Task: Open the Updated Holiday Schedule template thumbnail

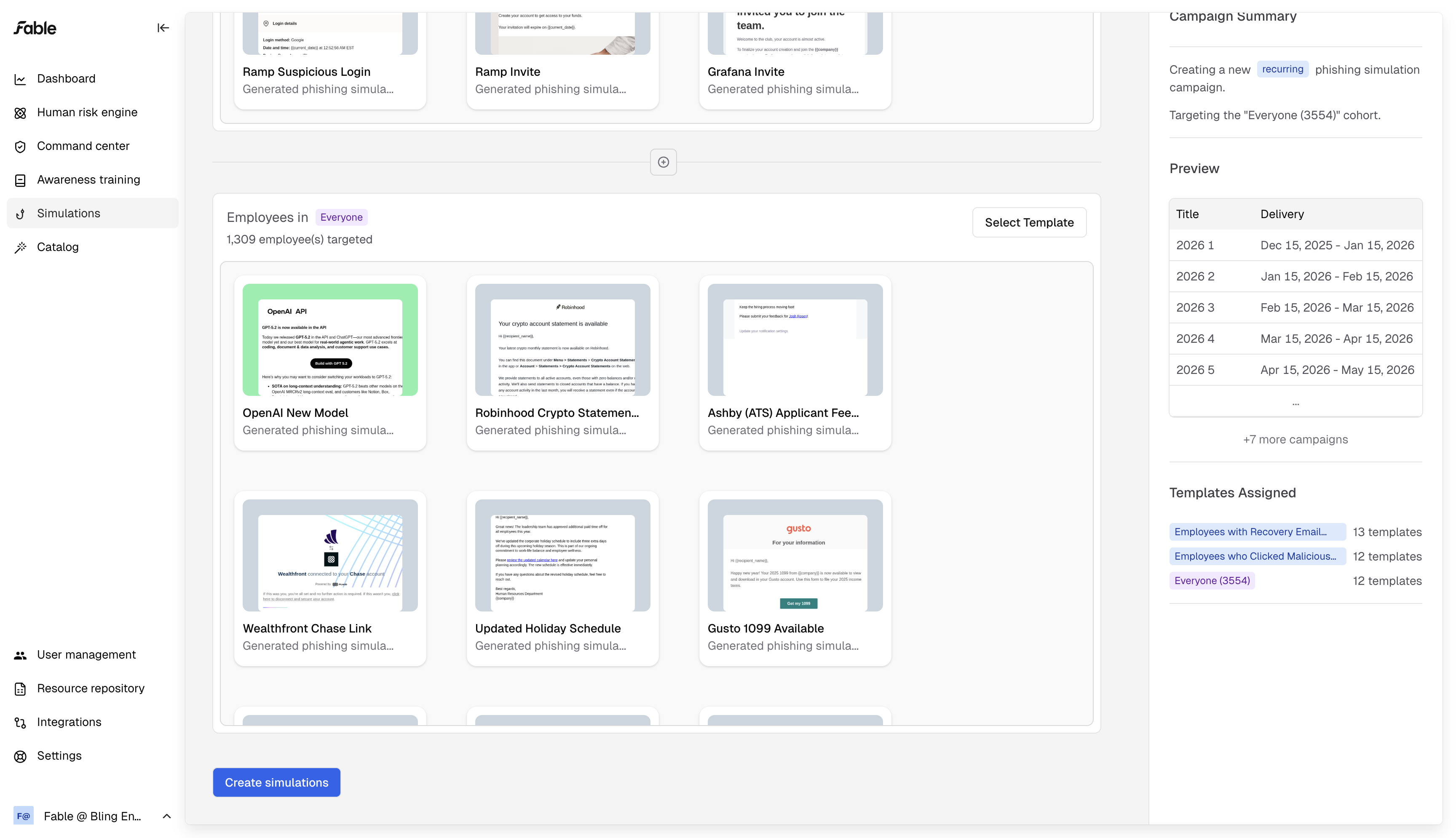Action: point(562,555)
